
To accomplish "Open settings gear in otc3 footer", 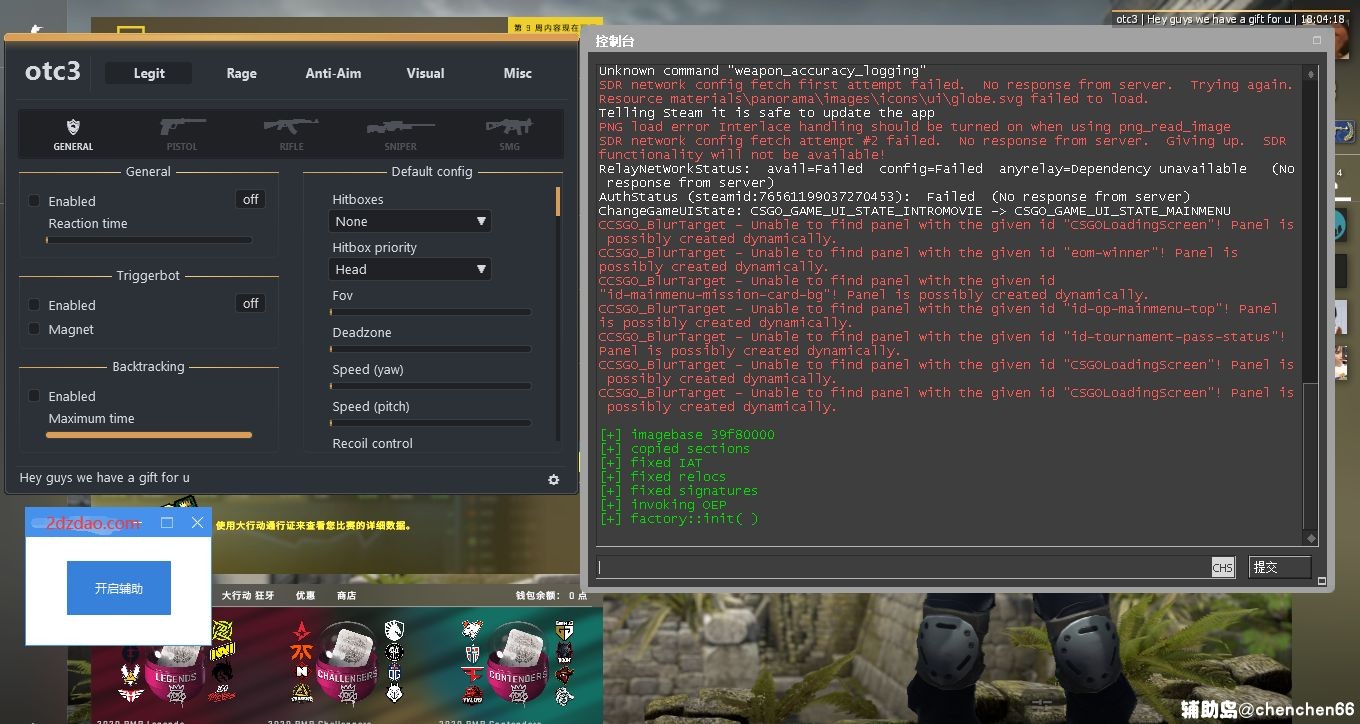I will (554, 480).
